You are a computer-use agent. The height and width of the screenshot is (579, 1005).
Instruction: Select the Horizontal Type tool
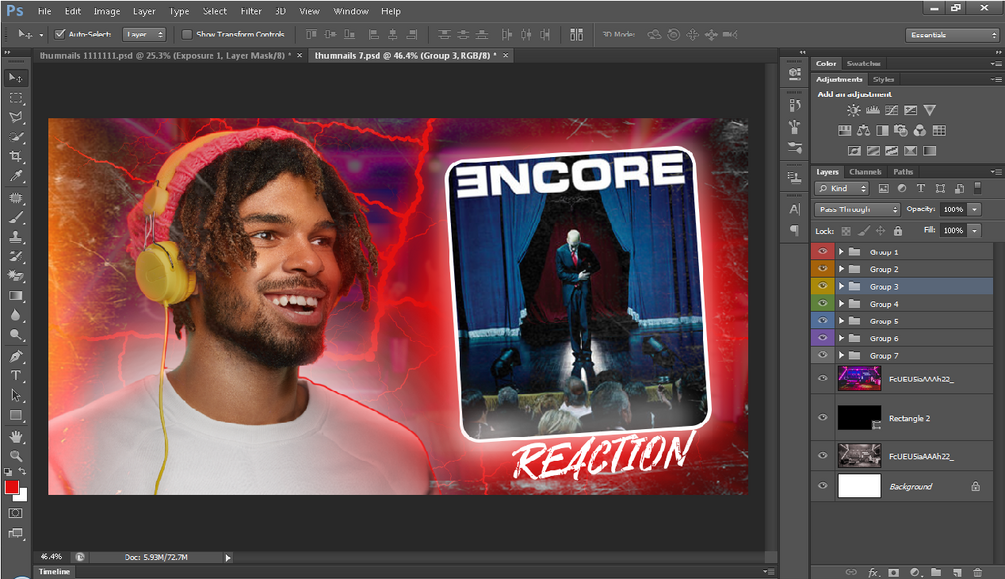click(15, 376)
